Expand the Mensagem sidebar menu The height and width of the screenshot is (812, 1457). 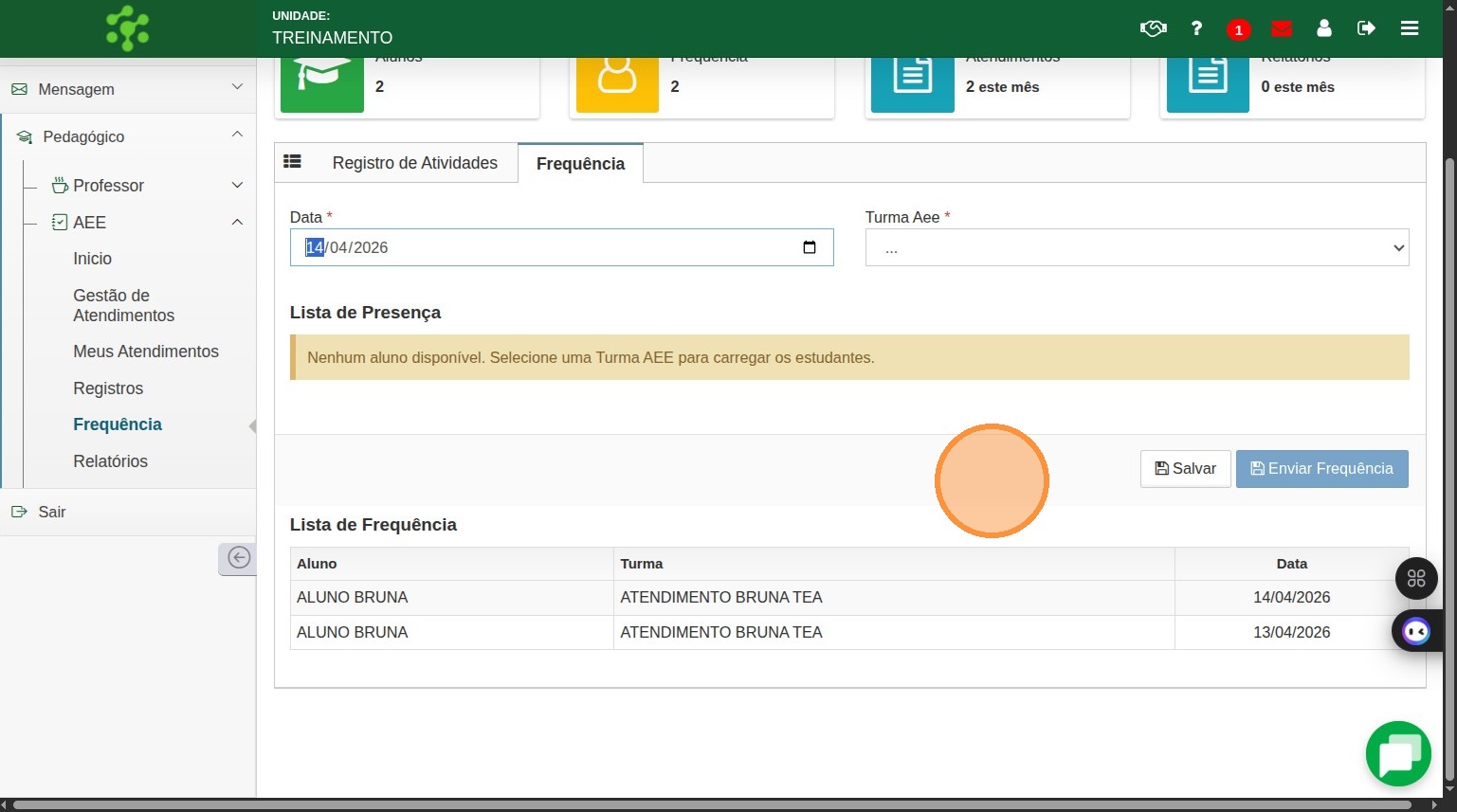tap(128, 89)
